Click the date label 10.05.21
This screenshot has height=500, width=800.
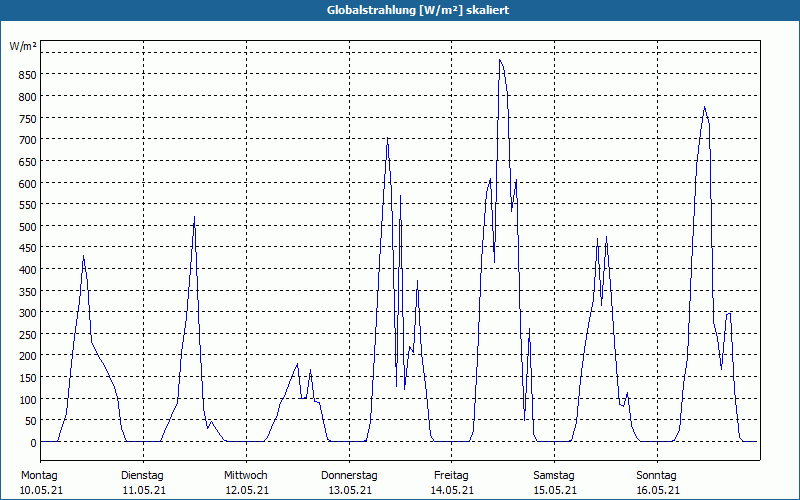tap(41, 491)
